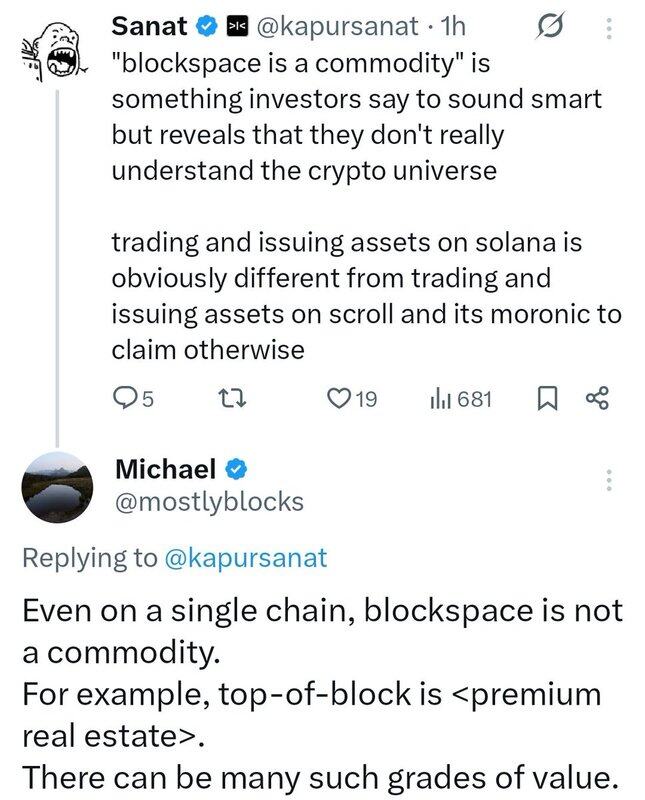This screenshot has width=645, height=800.
Task: Click the Grok icon on Sanat's tweet
Action: (x=547, y=26)
